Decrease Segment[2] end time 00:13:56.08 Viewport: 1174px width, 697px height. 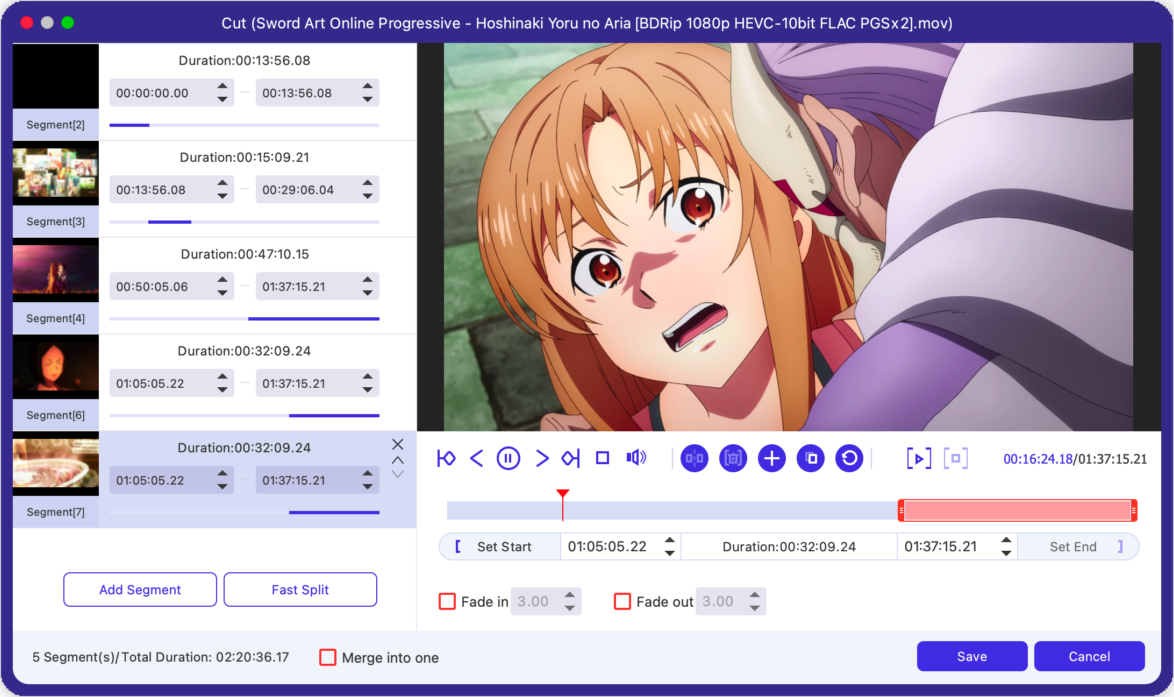(x=368, y=99)
